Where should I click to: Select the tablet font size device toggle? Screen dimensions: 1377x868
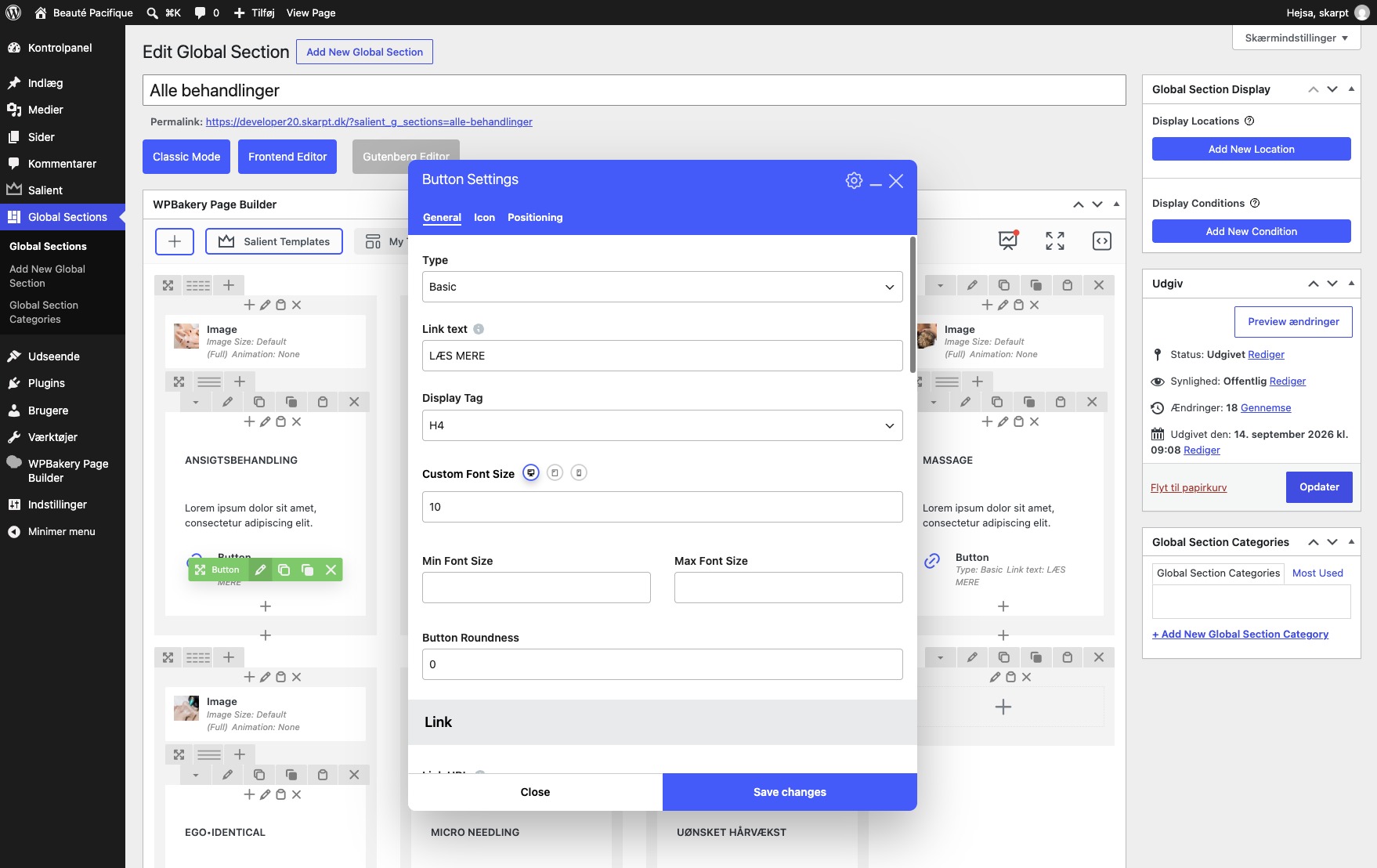coord(555,473)
